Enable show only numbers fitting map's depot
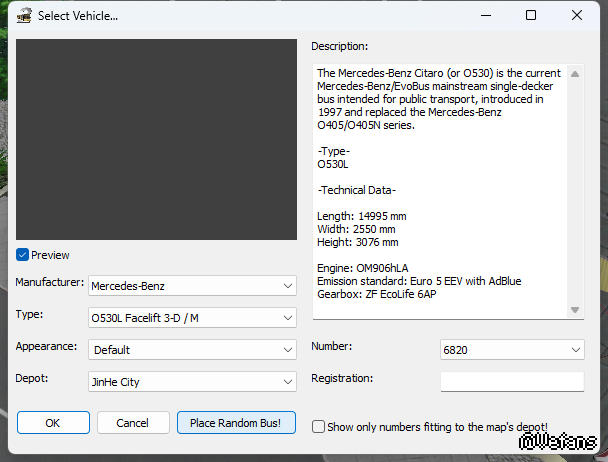The width and height of the screenshot is (608, 462). pos(319,426)
